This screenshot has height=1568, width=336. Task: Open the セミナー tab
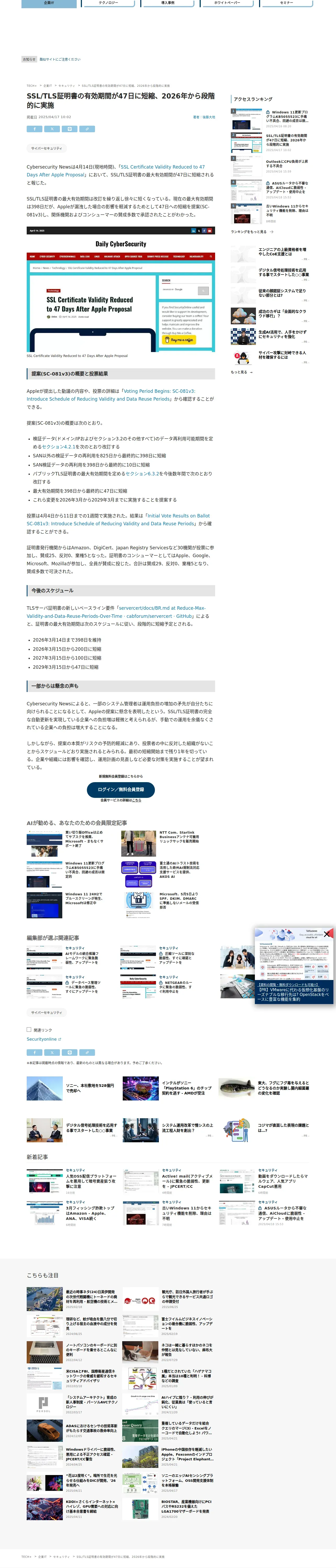tap(286, 4)
